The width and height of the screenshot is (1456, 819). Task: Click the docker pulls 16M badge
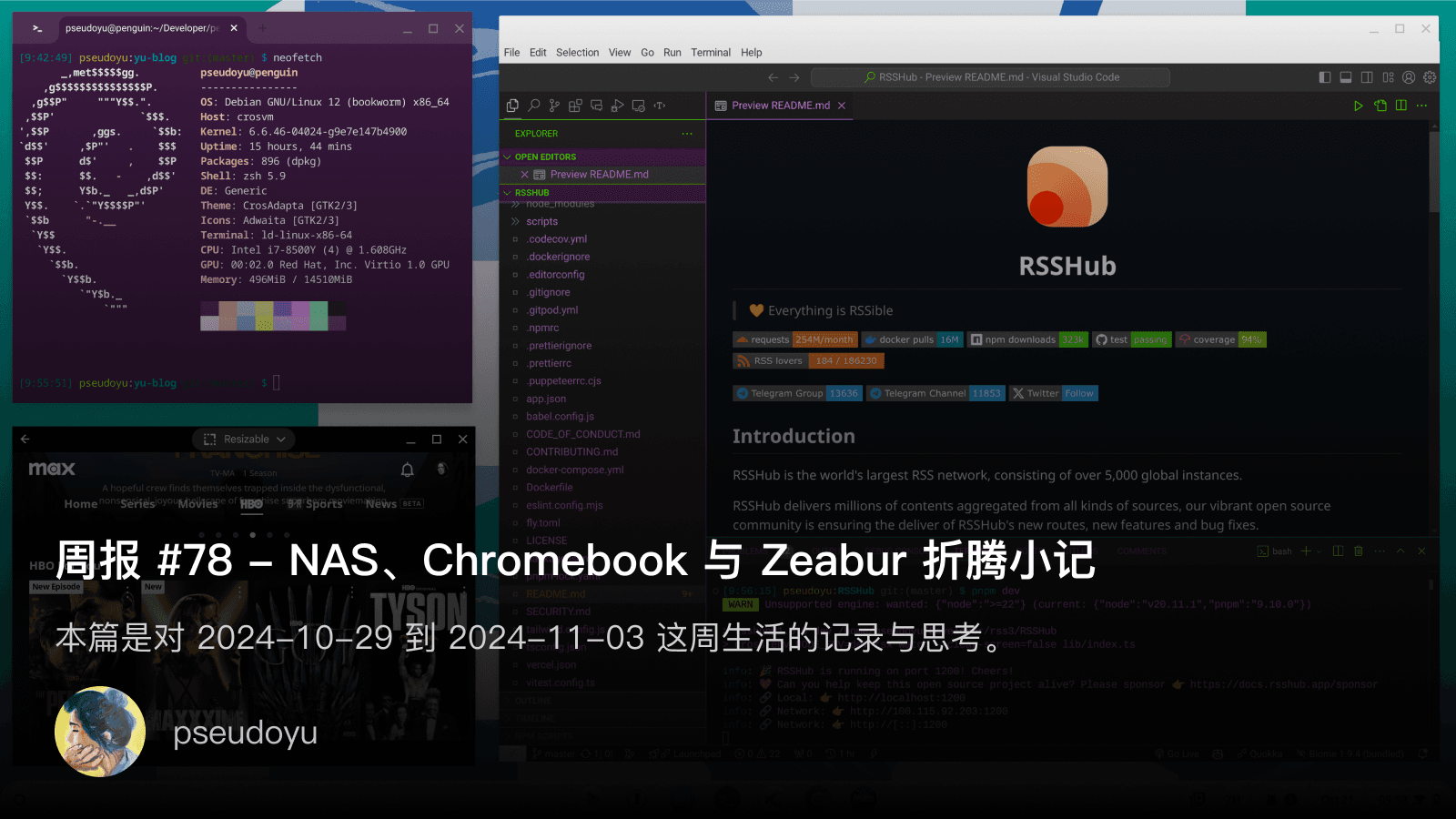(x=912, y=339)
